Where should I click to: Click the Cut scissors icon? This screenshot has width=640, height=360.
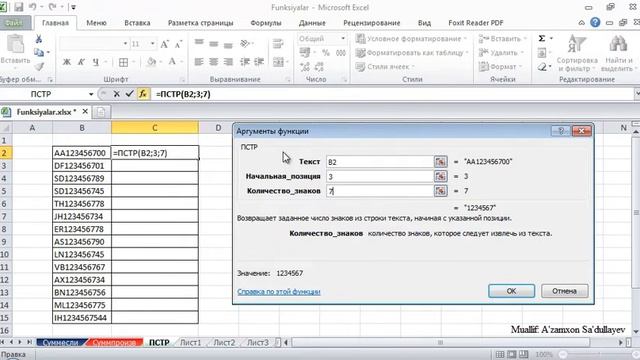click(39, 39)
